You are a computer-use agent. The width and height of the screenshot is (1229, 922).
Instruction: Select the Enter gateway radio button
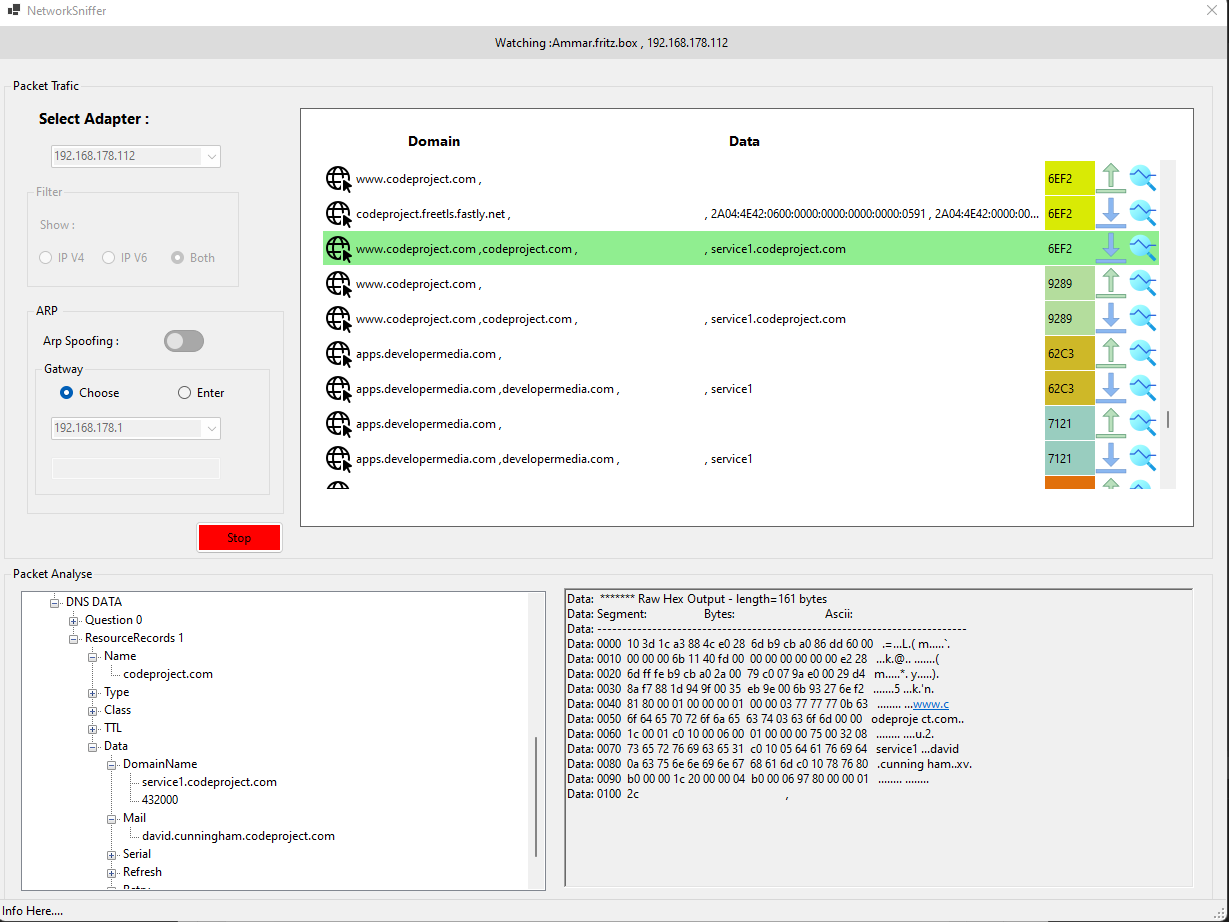click(x=184, y=393)
